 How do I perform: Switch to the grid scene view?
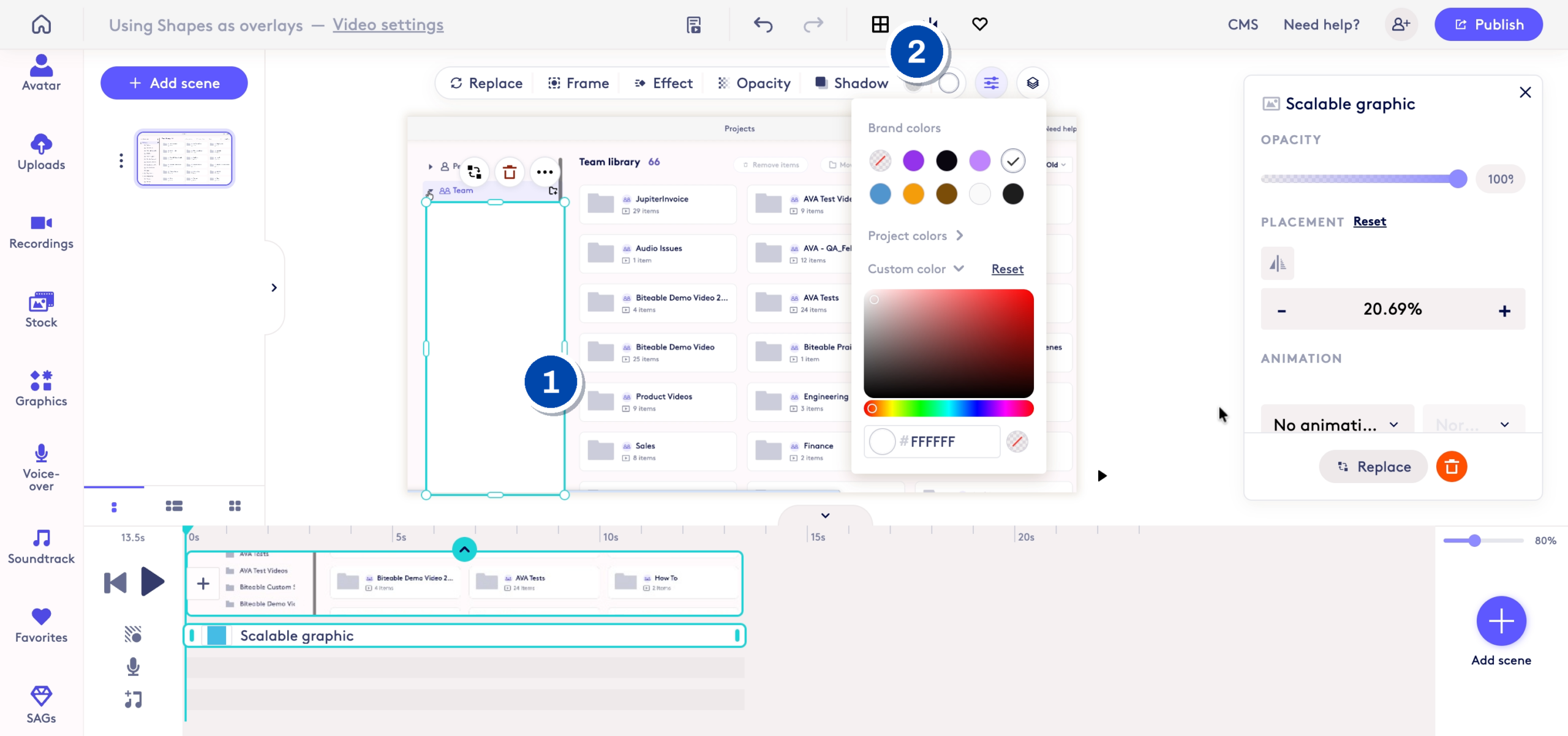235,506
